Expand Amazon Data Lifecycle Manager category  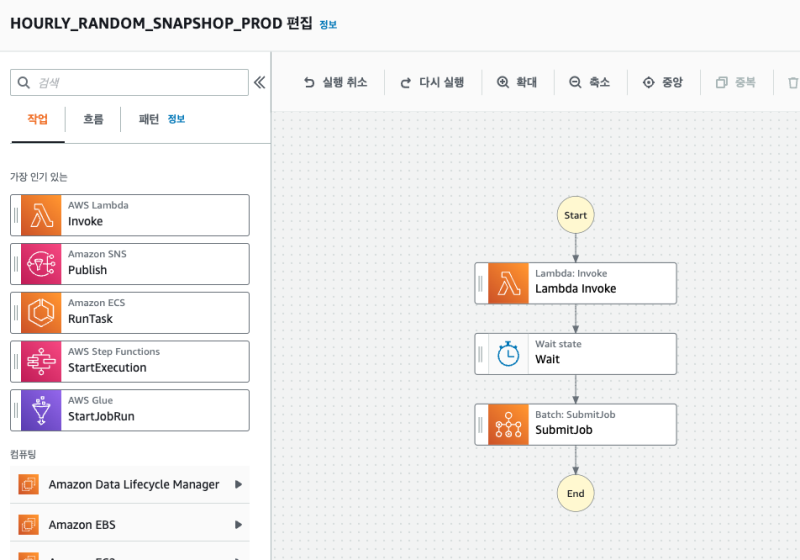click(238, 485)
